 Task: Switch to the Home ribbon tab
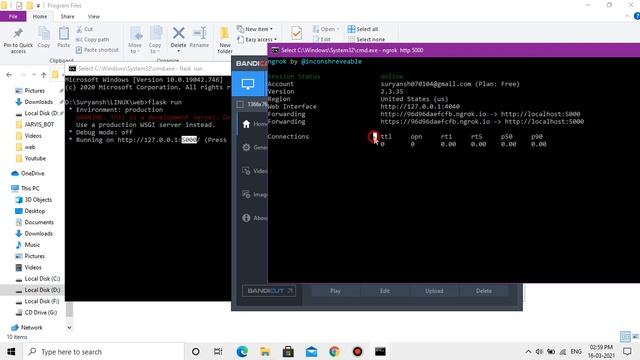point(40,16)
